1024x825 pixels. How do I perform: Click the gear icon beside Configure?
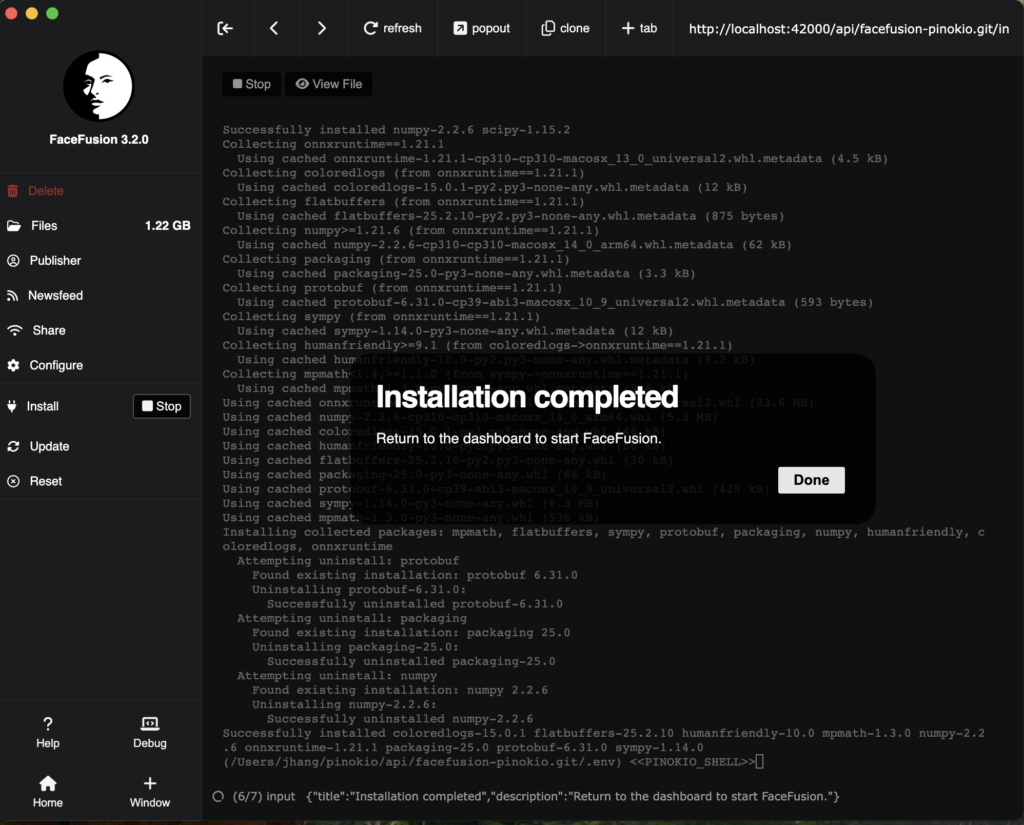(x=13, y=365)
